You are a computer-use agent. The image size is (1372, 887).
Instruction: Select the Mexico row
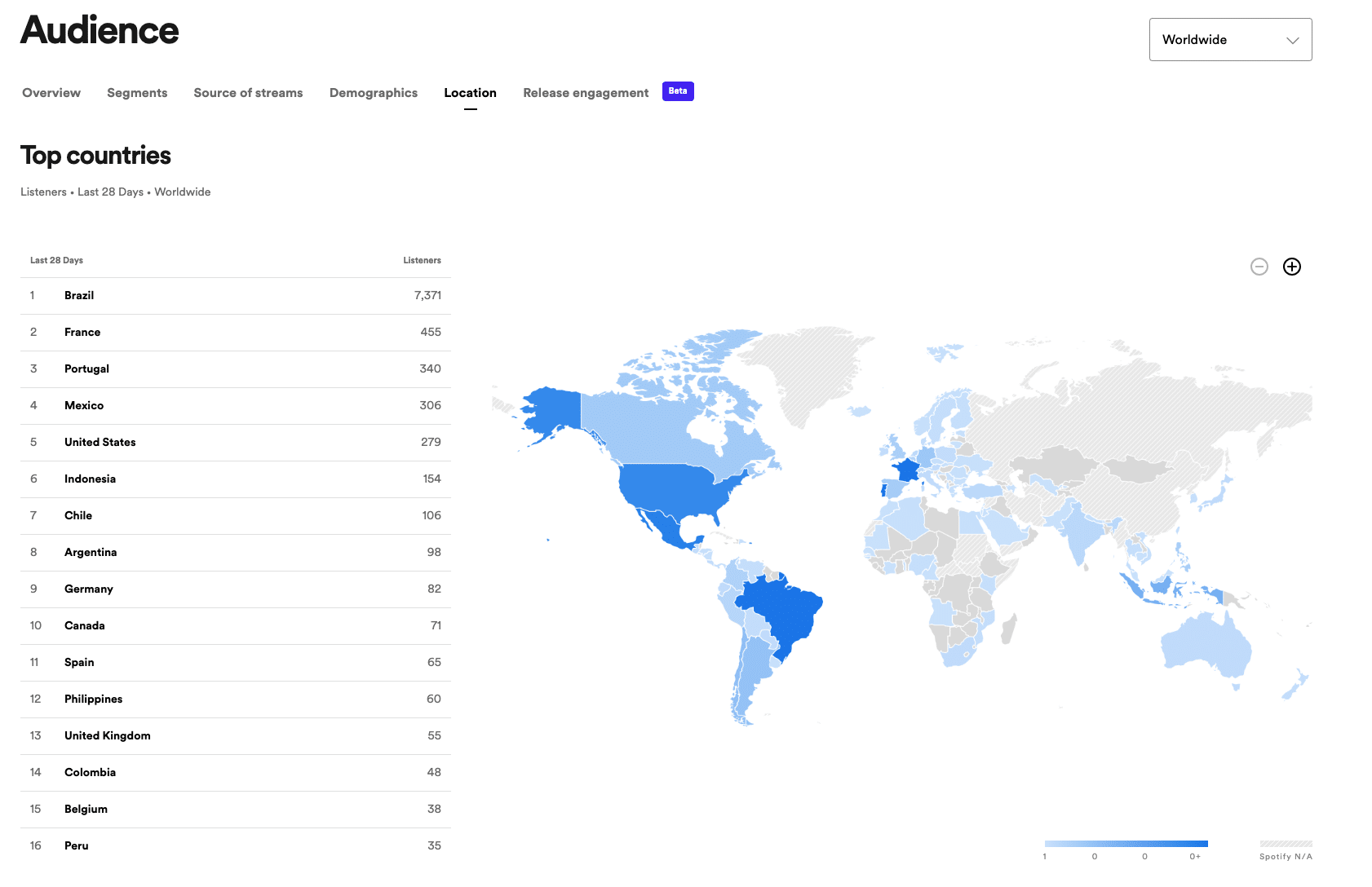pyautogui.click(x=235, y=406)
